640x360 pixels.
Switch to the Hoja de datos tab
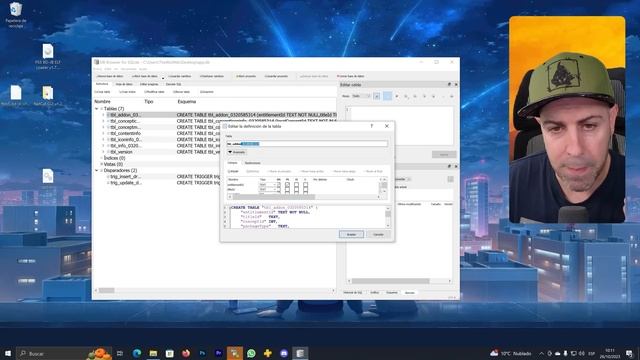point(124,84)
